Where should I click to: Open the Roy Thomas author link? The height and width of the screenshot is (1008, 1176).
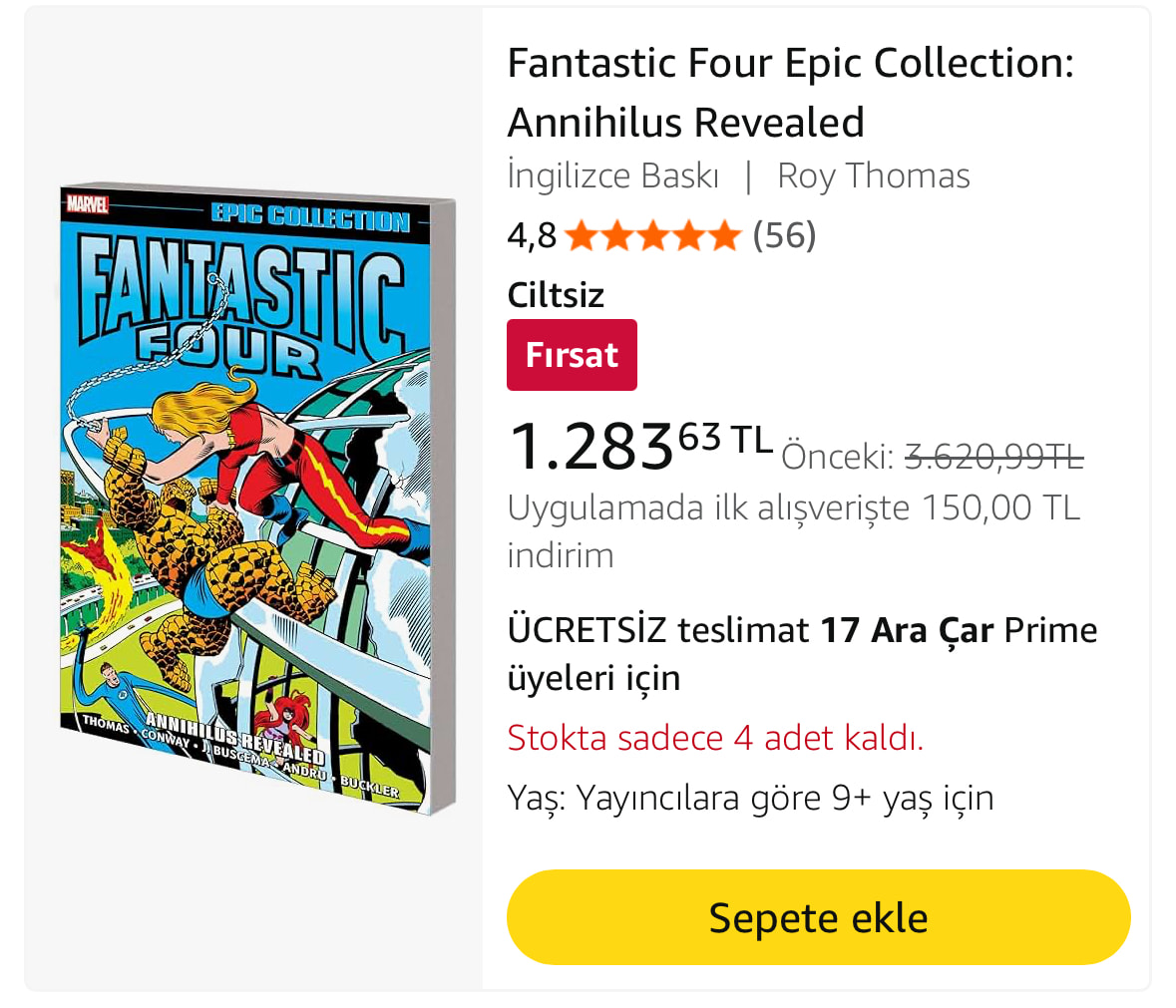pyautogui.click(x=873, y=176)
